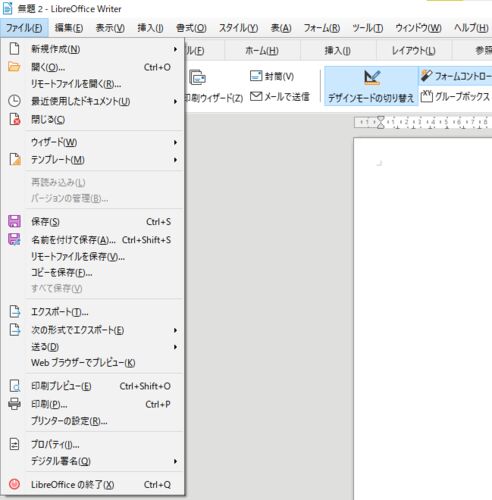Expand the デジタル署名(Q) submenu
The height and width of the screenshot is (500, 492).
click(175, 461)
